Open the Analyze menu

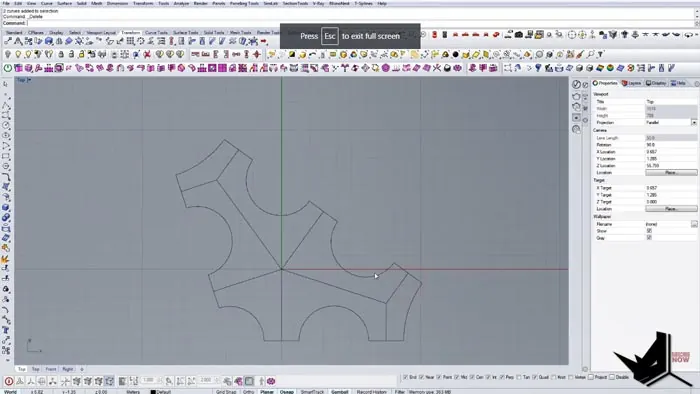pyautogui.click(x=181, y=3)
